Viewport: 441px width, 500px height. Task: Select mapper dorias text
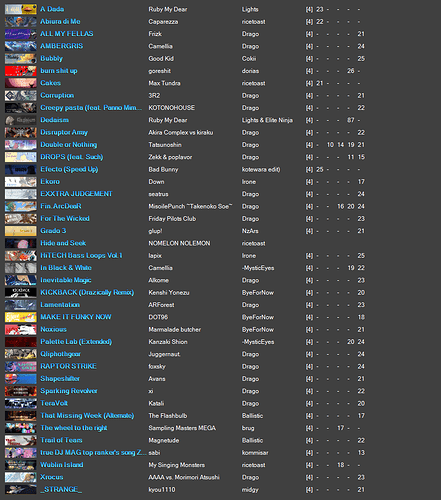[250, 71]
